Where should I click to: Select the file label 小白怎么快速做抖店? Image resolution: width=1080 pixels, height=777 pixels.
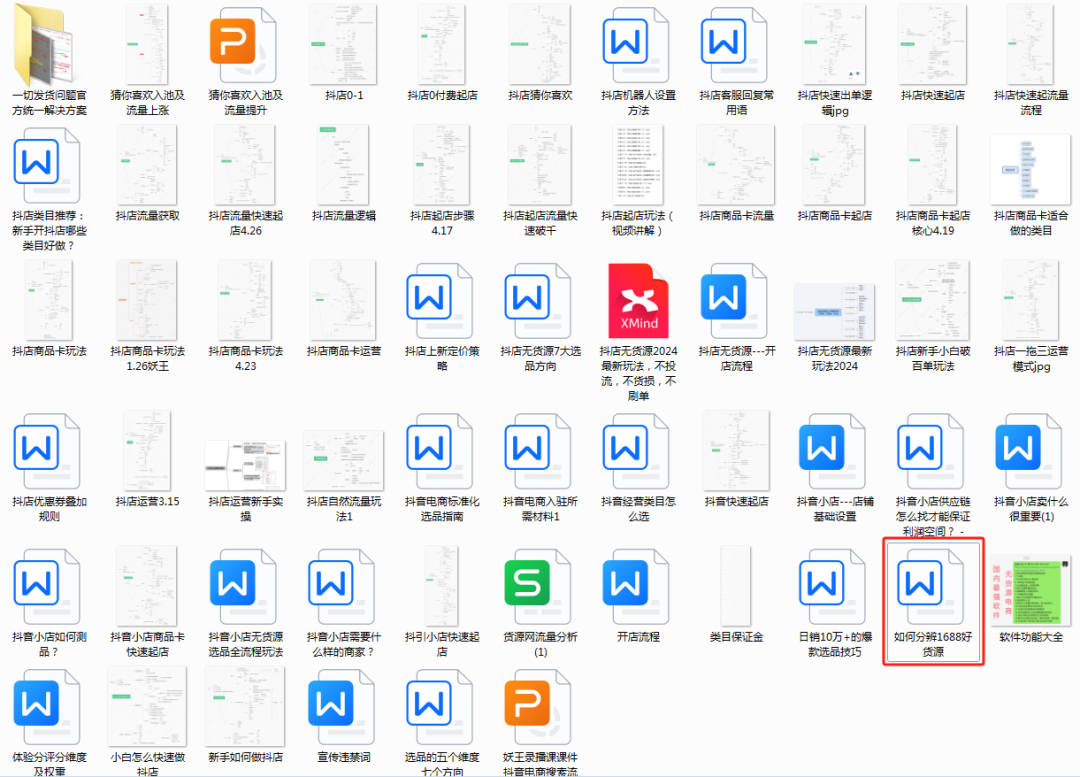(147, 764)
